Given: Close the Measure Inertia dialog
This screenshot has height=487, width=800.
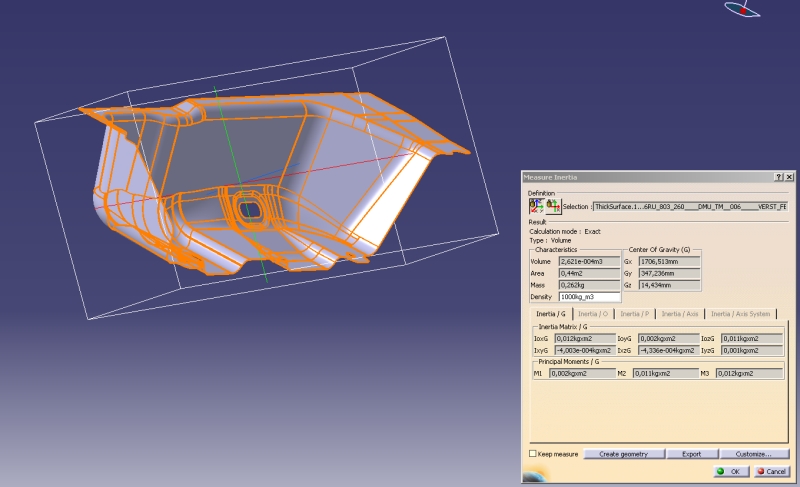Looking at the screenshot, I should tap(789, 177).
